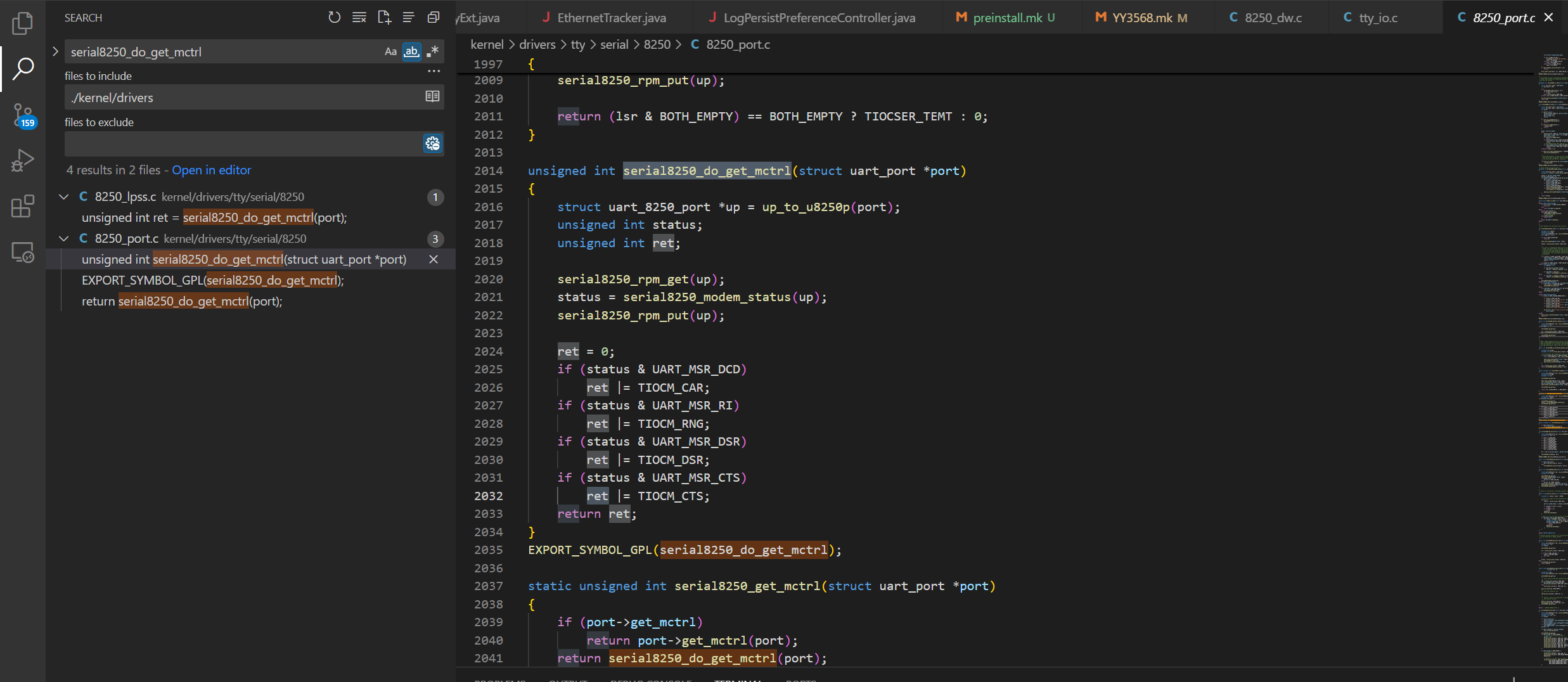The height and width of the screenshot is (682, 1568).
Task: Open the Explorer view in activity bar
Action: [x=23, y=23]
